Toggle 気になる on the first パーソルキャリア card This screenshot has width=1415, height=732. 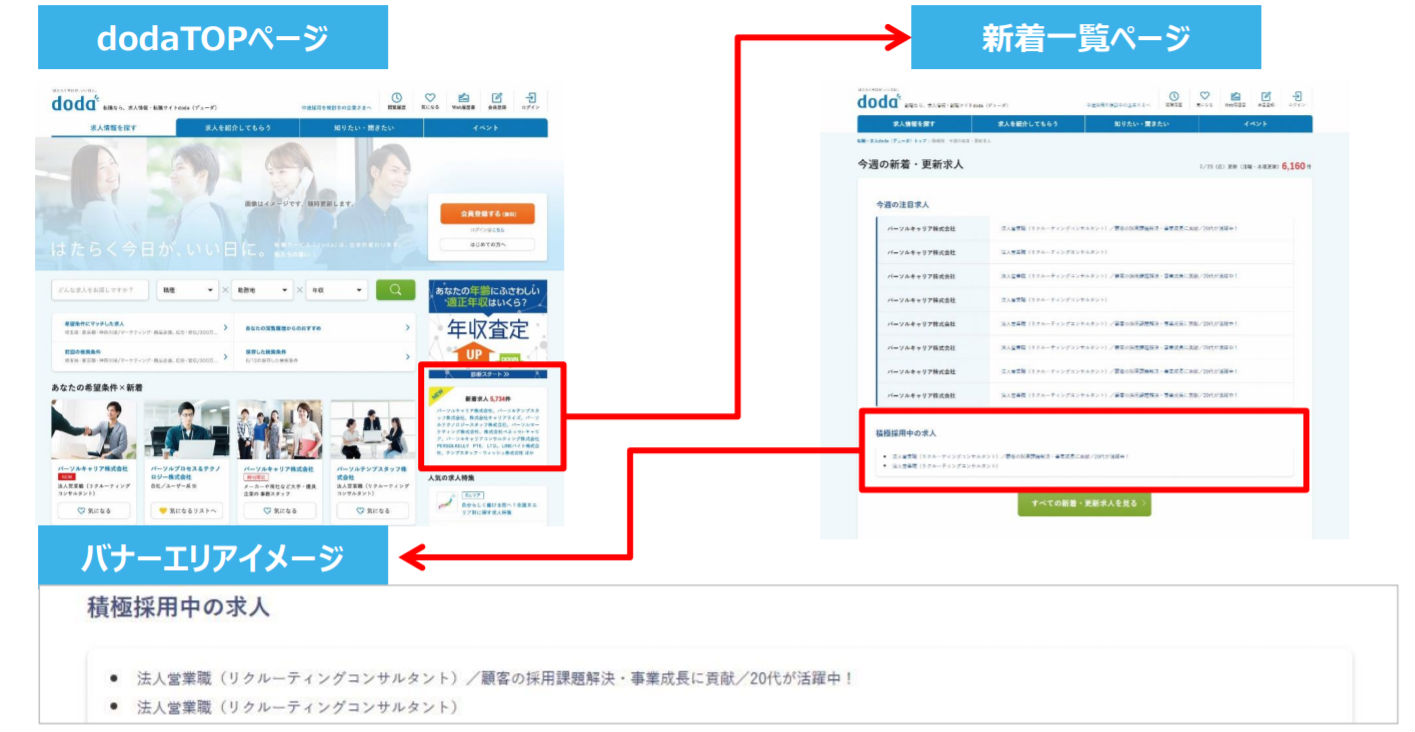[92, 511]
